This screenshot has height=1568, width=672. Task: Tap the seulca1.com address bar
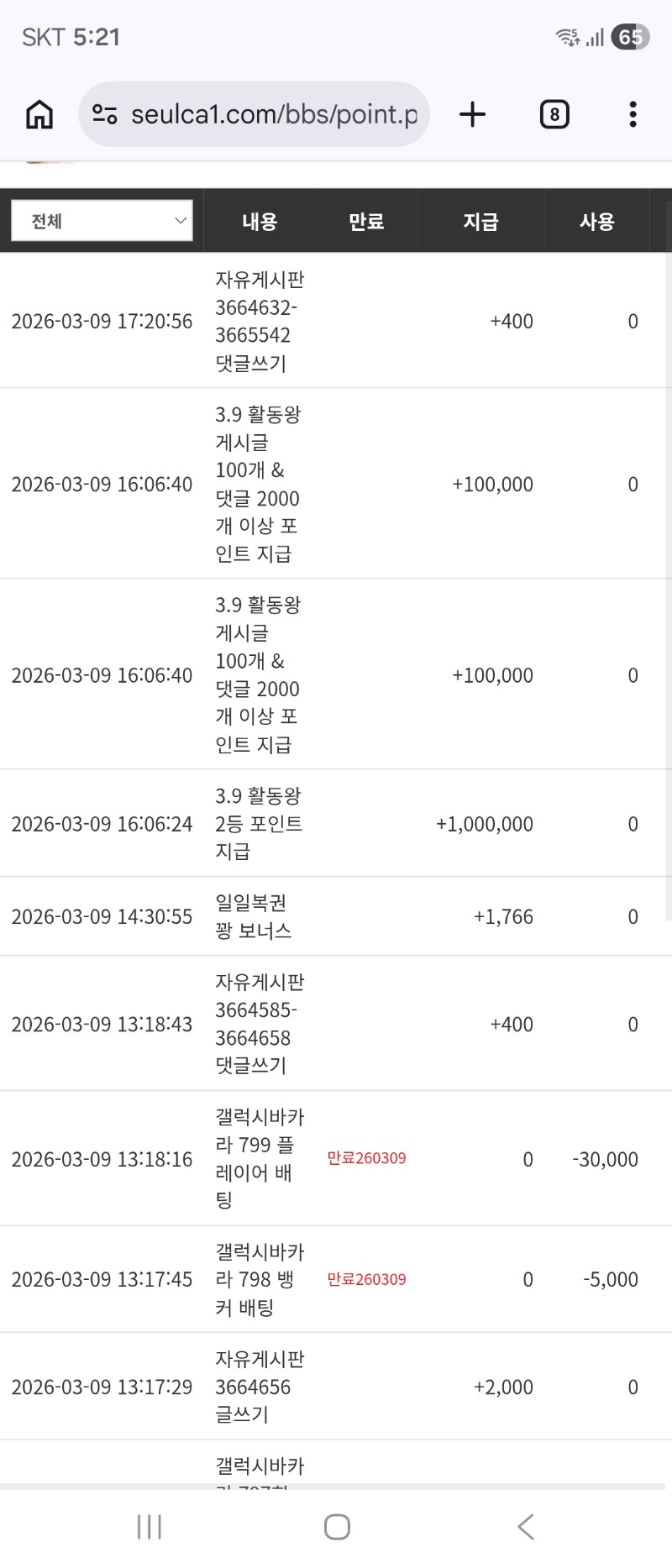click(x=273, y=114)
